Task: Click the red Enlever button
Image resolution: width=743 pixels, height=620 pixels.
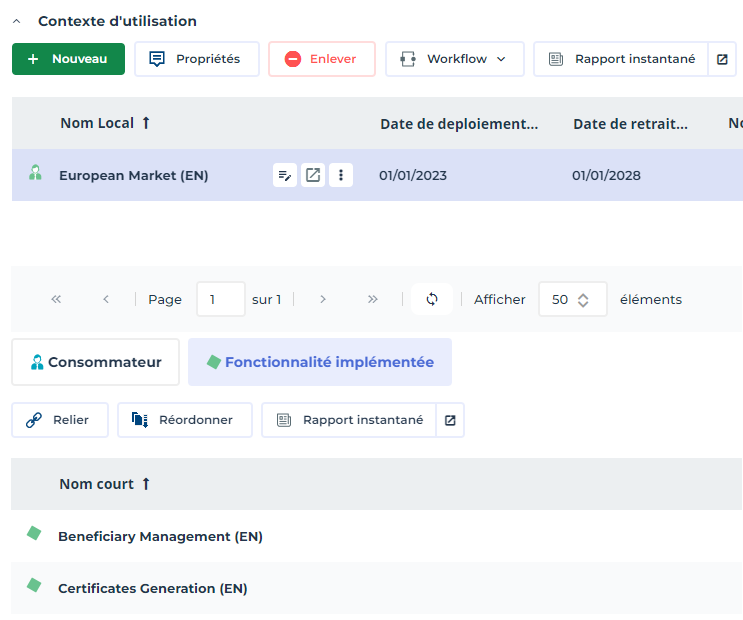Action: tap(321, 59)
